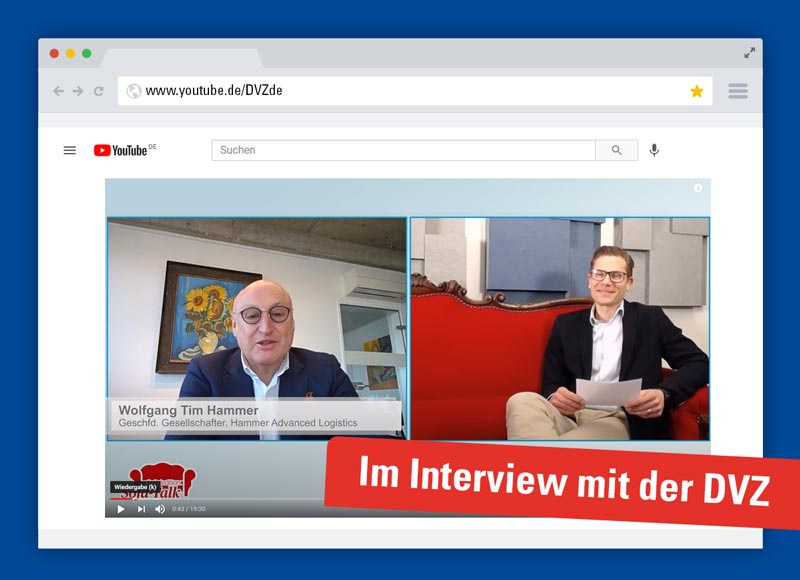Show video details via the info icon
Viewport: 800px width, 580px height.
coord(696,188)
